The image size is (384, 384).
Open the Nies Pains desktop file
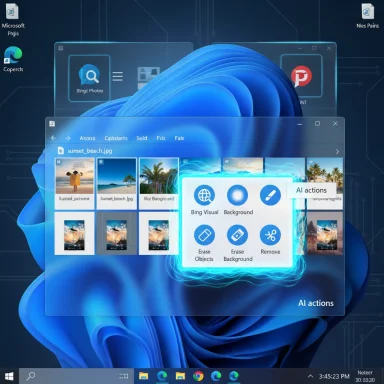click(x=367, y=16)
